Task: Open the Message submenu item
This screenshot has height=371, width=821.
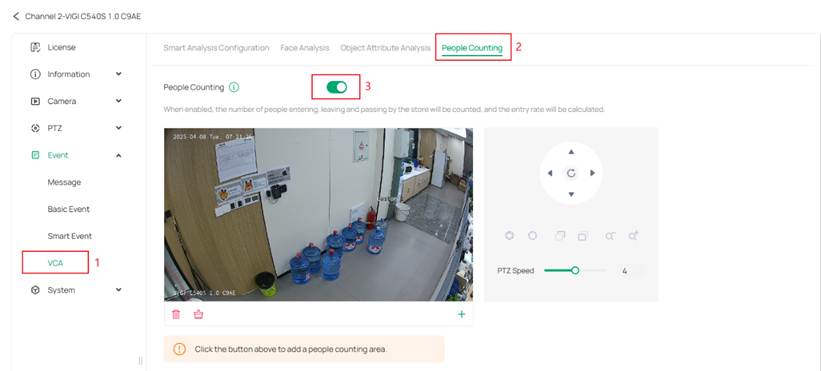Action: coord(64,182)
